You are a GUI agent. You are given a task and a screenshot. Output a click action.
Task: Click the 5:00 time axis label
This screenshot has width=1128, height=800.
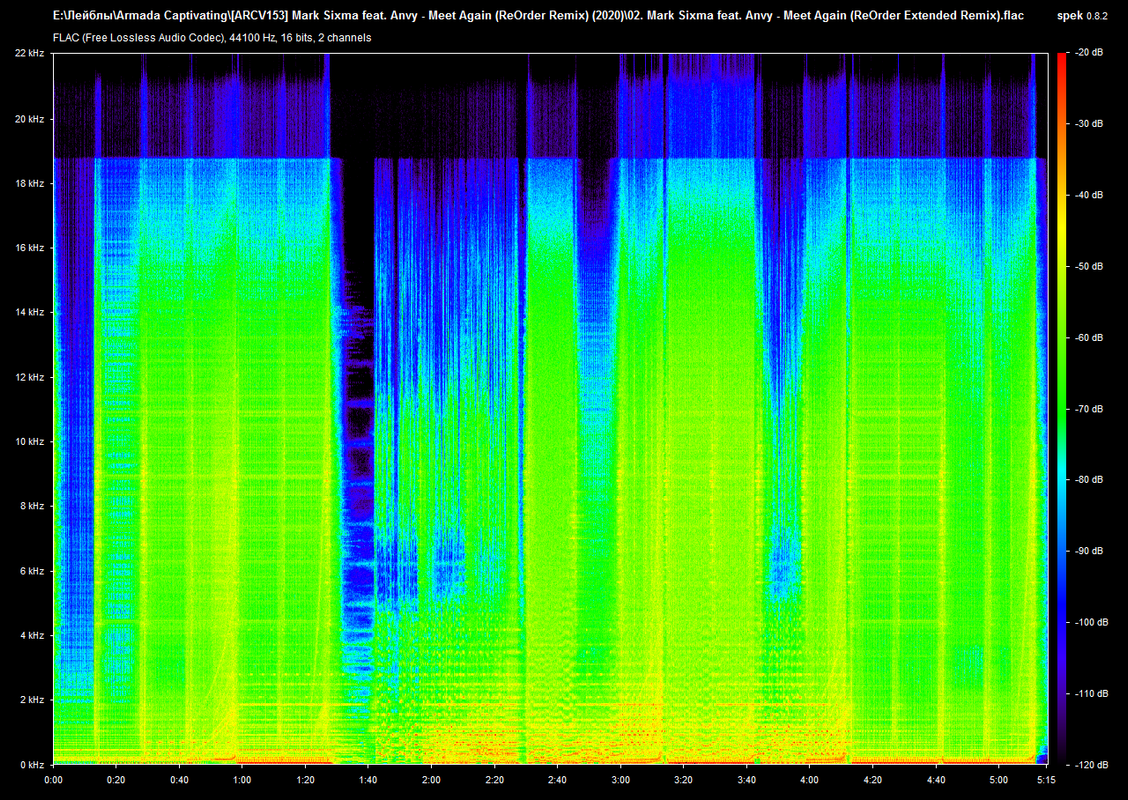point(999,780)
